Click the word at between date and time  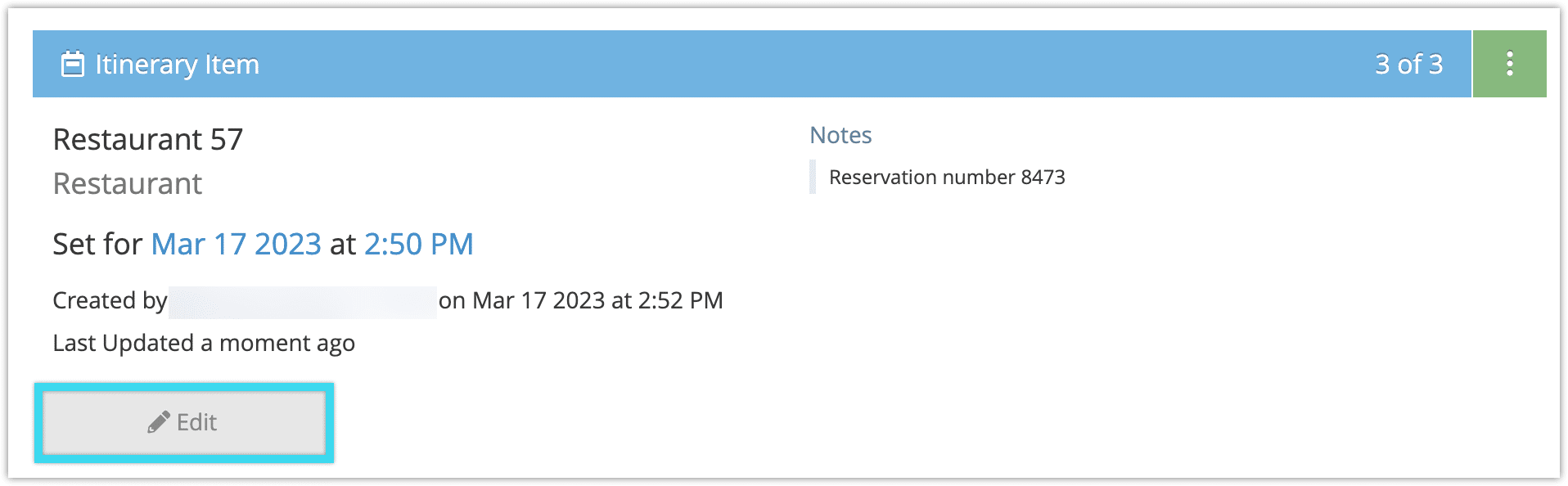tap(343, 244)
